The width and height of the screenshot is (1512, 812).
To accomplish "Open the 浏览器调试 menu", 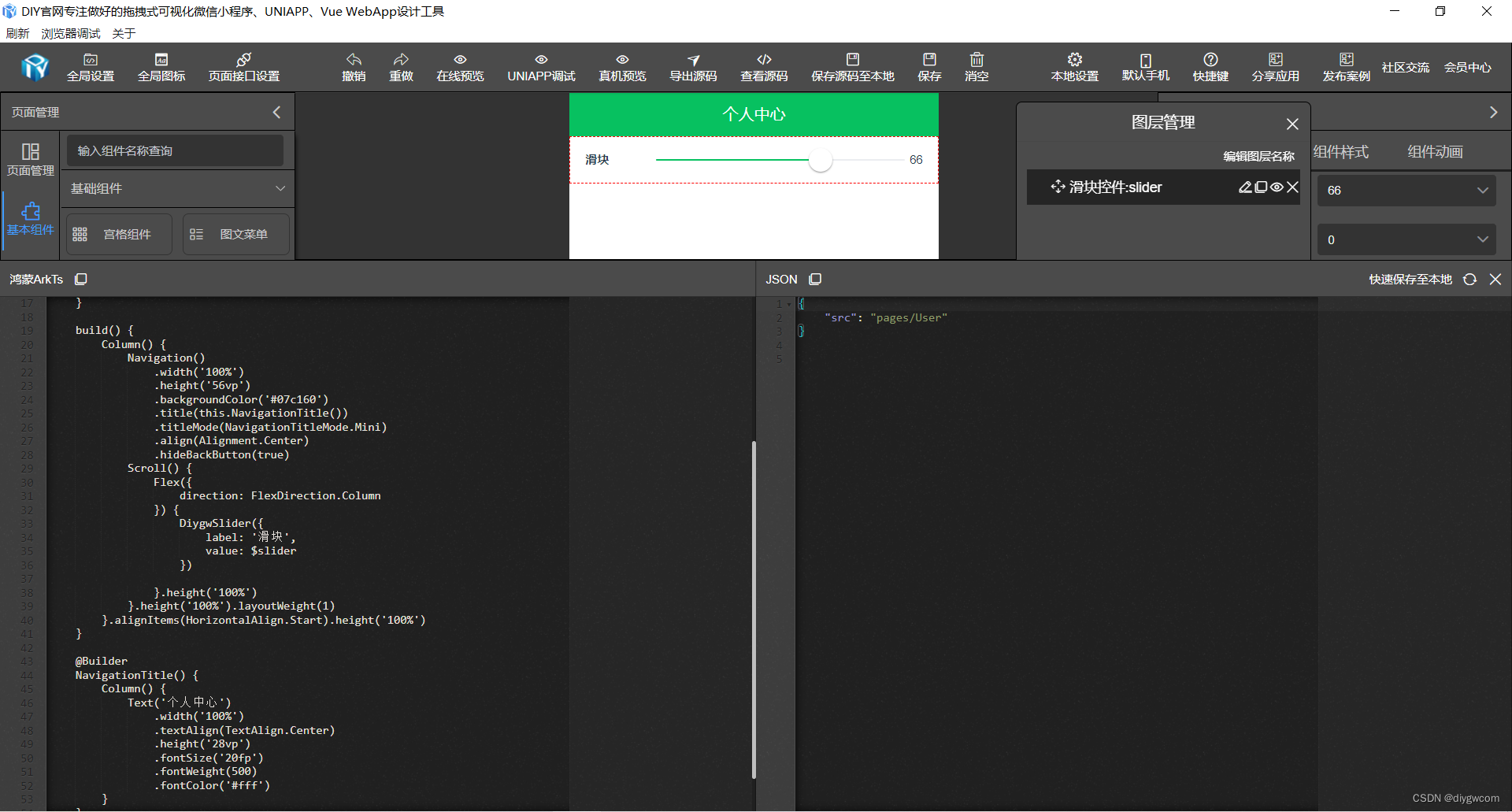I will [x=70, y=33].
